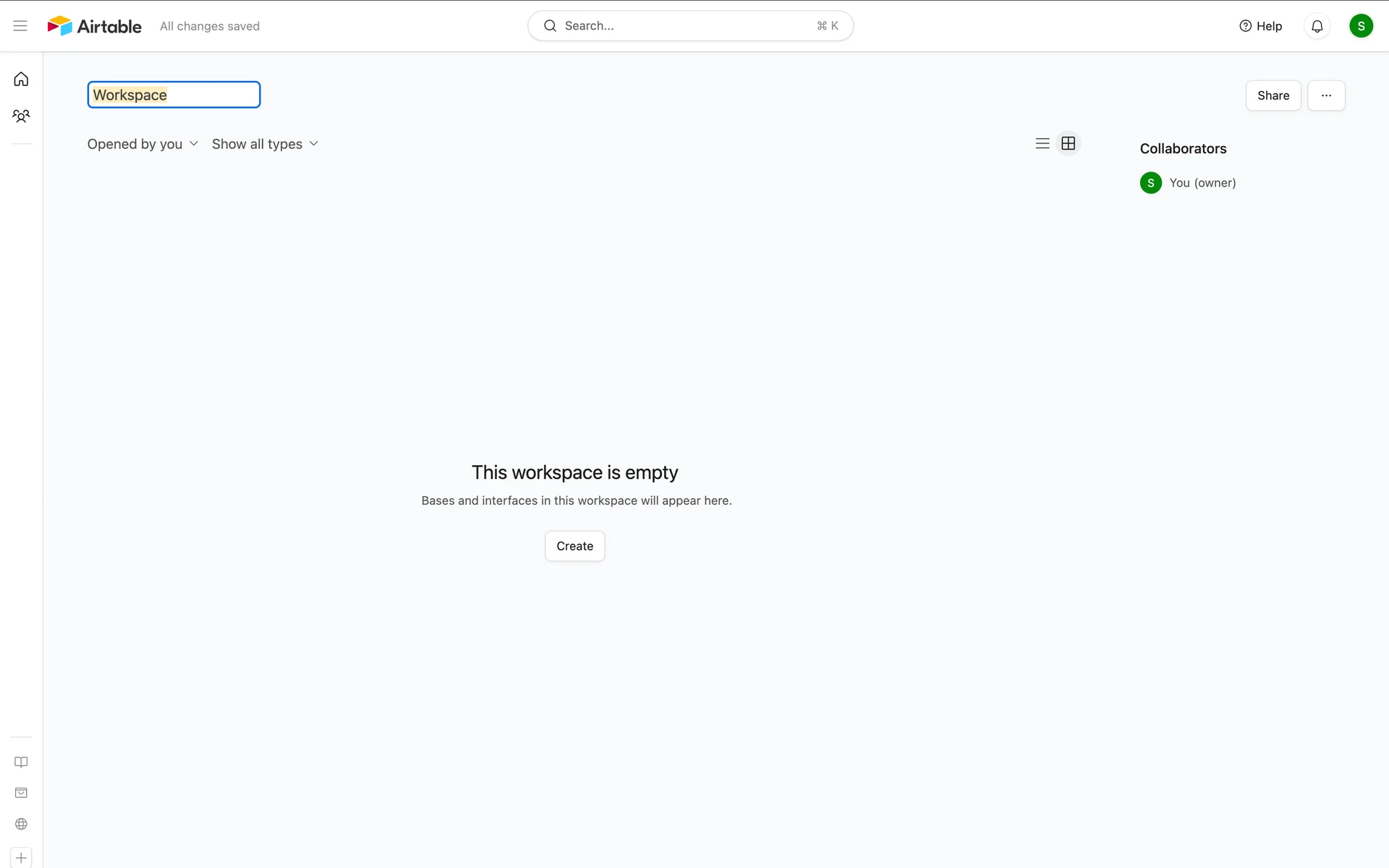Click the Share button
This screenshot has width=1389, height=868.
point(1273,95)
